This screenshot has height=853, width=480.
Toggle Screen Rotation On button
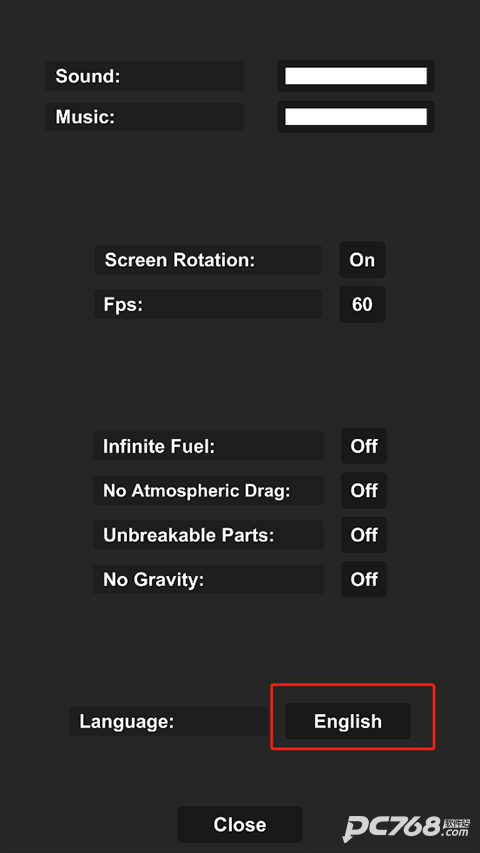click(x=362, y=260)
